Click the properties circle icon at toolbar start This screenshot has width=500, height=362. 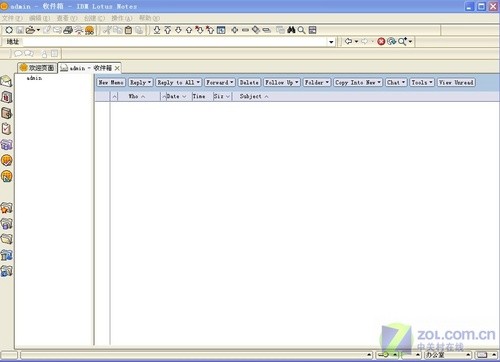[x=9, y=30]
